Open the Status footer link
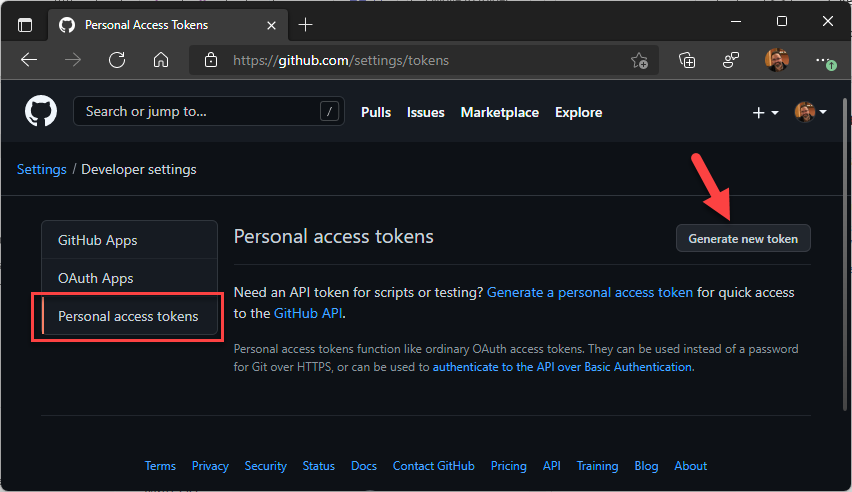Image resolution: width=852 pixels, height=492 pixels. point(318,466)
